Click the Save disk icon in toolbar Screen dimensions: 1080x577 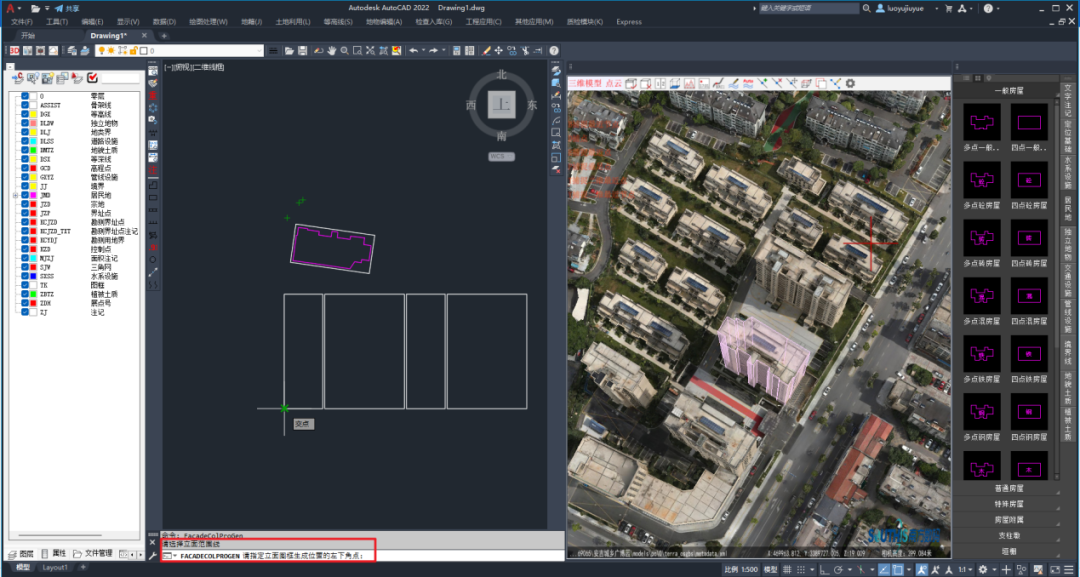[302, 50]
